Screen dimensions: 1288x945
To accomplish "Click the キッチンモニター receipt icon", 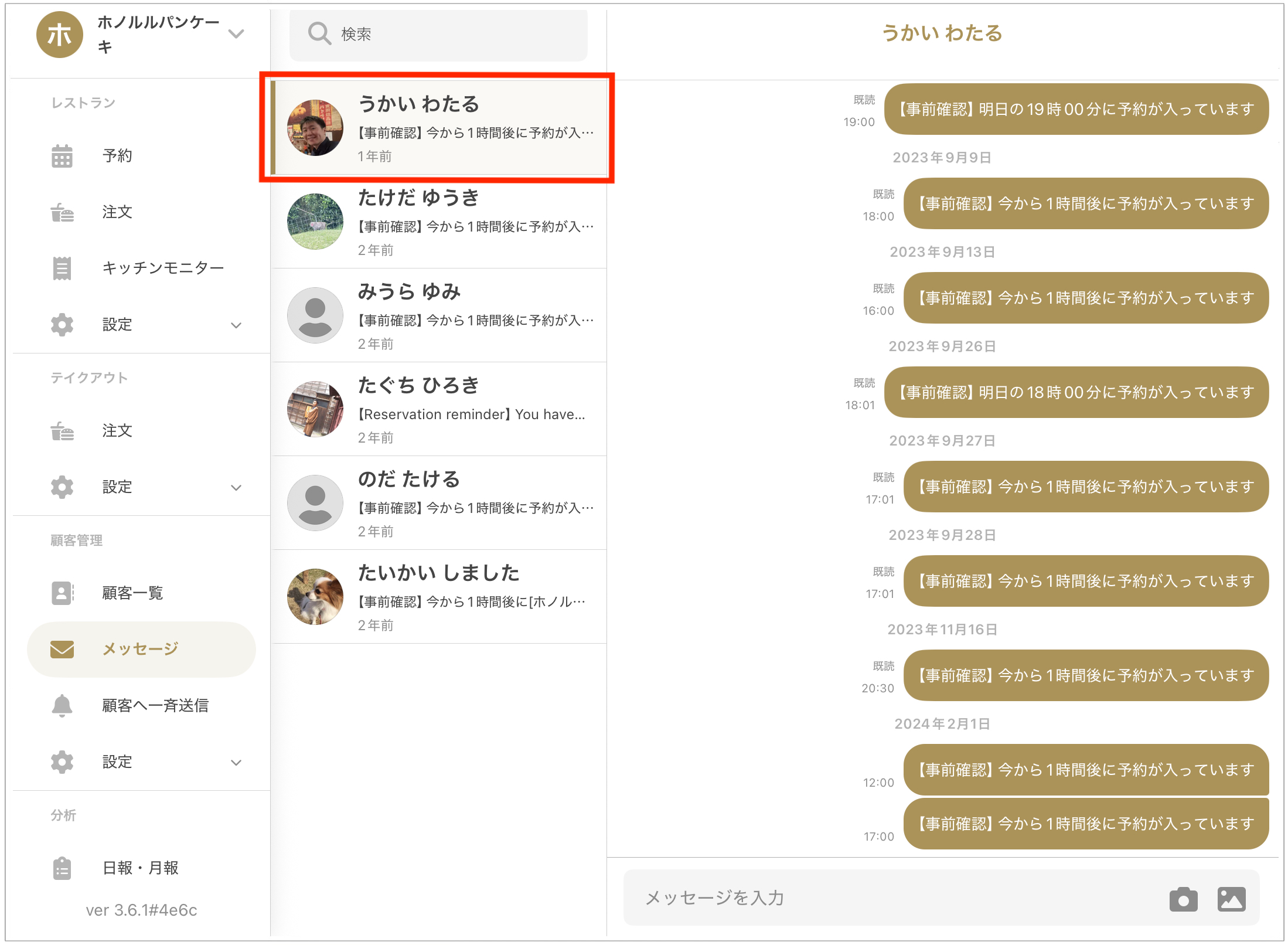I will 62,268.
